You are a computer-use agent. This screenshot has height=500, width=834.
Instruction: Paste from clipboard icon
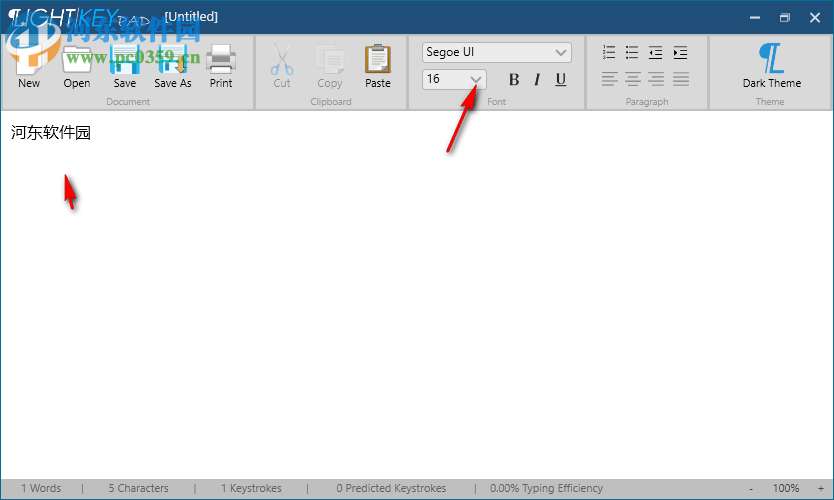click(378, 66)
